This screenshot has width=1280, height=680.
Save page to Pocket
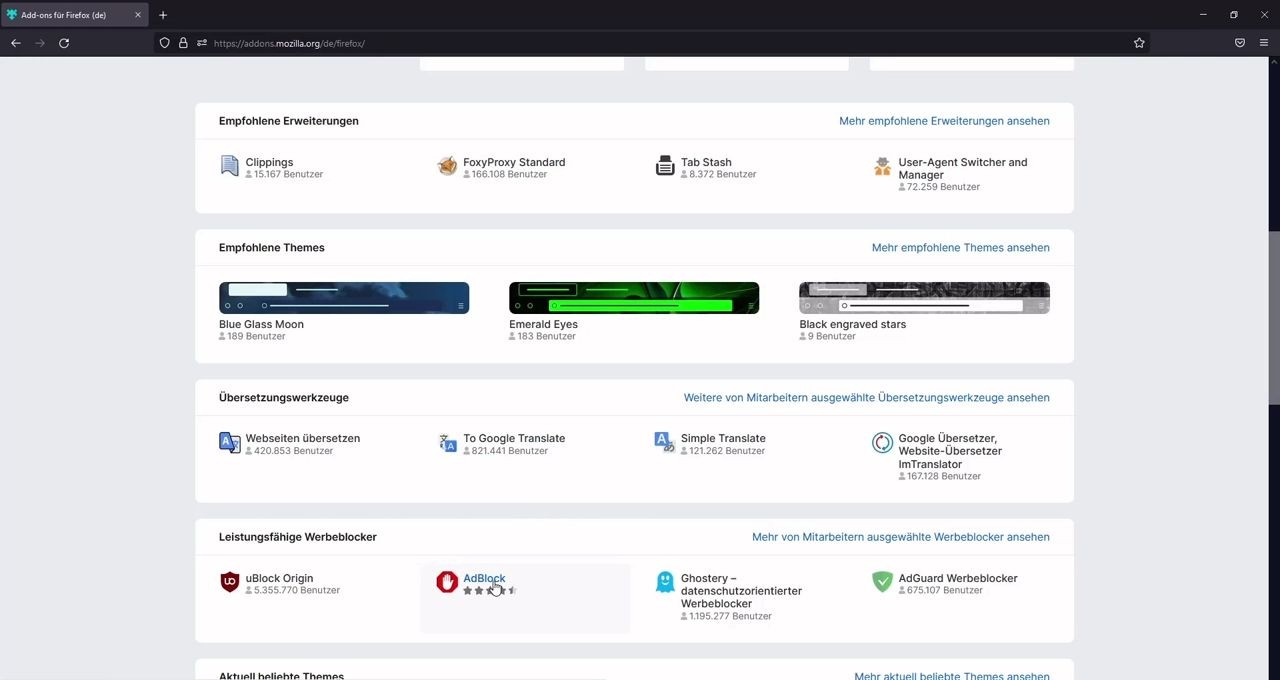1240,43
